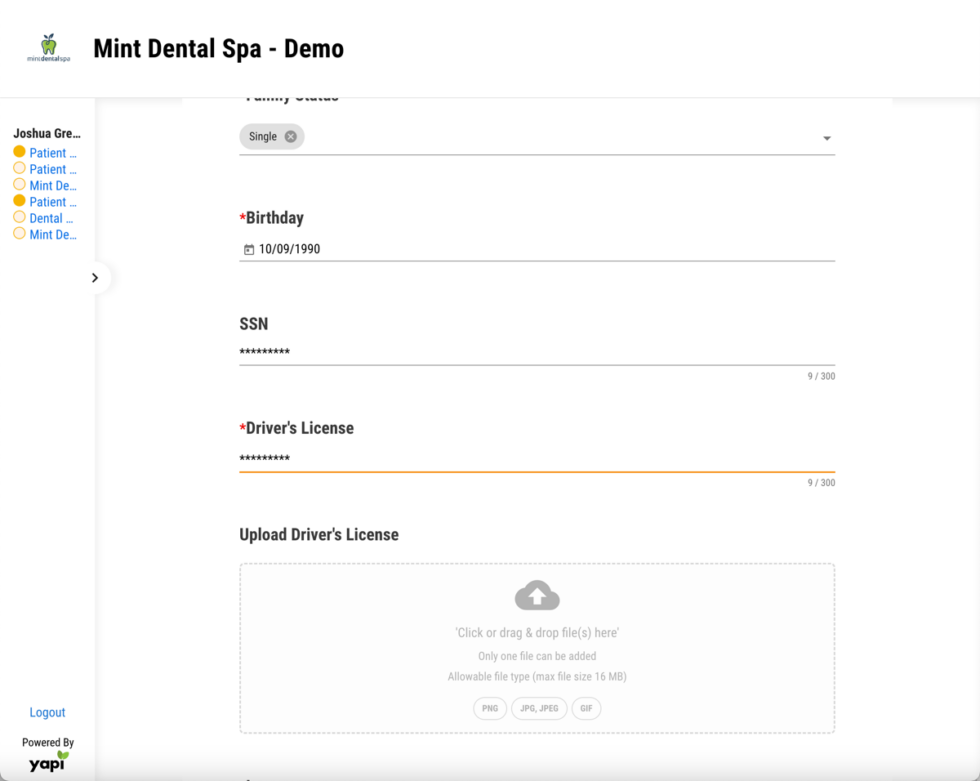Click the JPG, JPEG chip
This screenshot has height=781, width=980.
point(539,708)
